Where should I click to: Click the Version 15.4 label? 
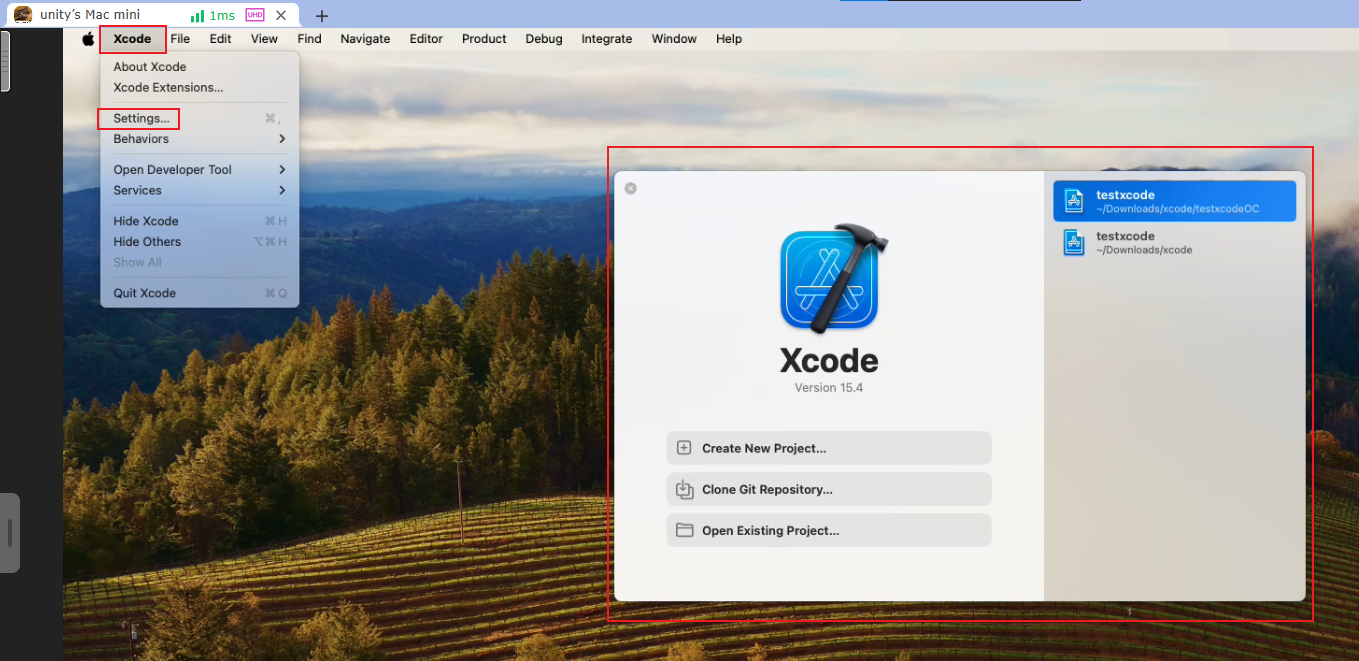(x=829, y=388)
